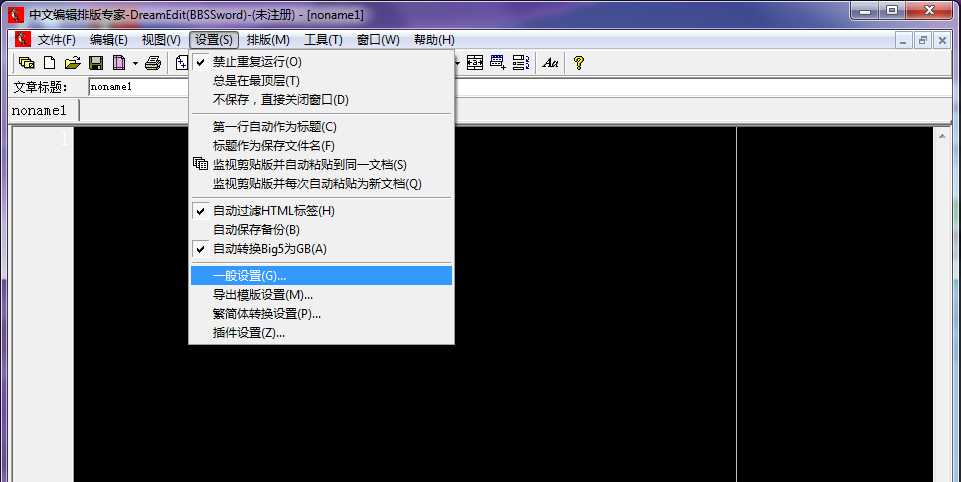Viewport: 961px width, 482px height.
Task: Close the open 设置(S) menu
Action: point(213,40)
